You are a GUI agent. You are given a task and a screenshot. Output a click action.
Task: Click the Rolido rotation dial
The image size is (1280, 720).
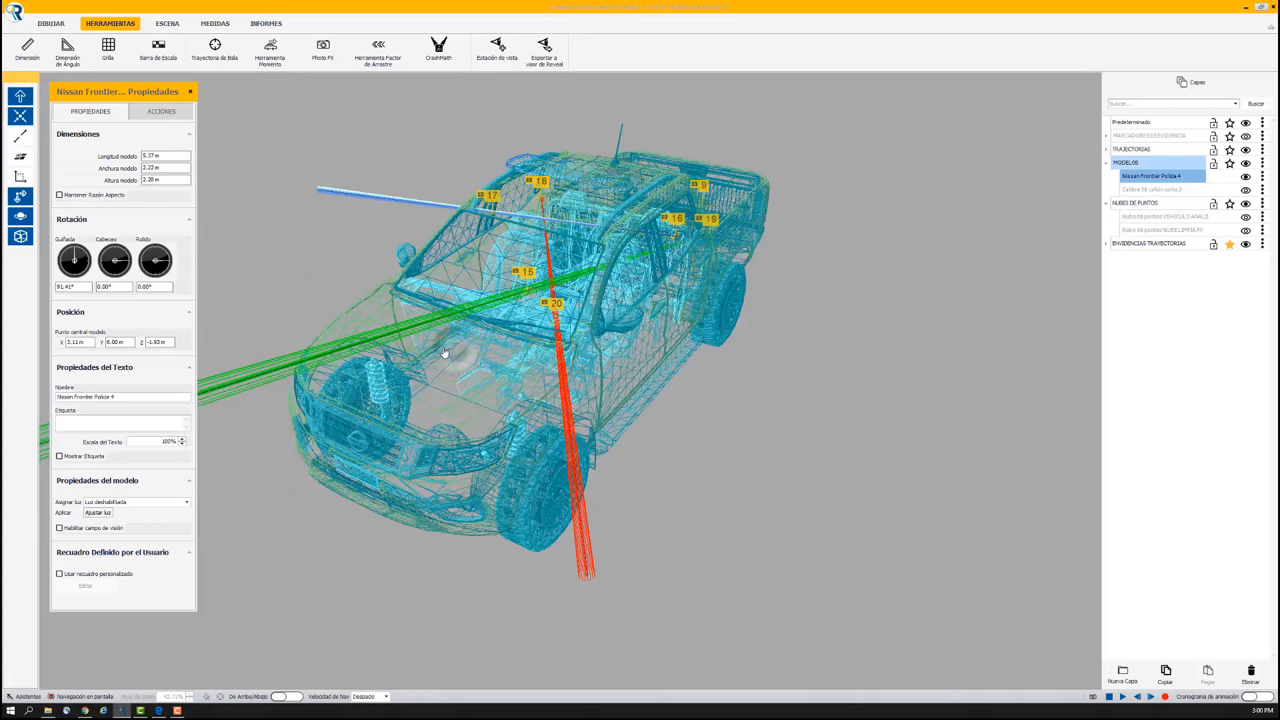click(x=155, y=261)
